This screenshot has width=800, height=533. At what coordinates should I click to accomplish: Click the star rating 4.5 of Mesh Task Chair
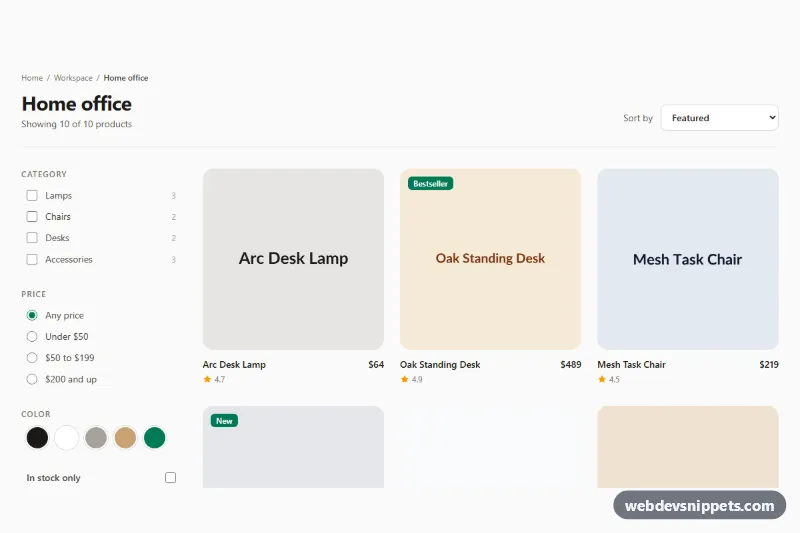click(609, 379)
